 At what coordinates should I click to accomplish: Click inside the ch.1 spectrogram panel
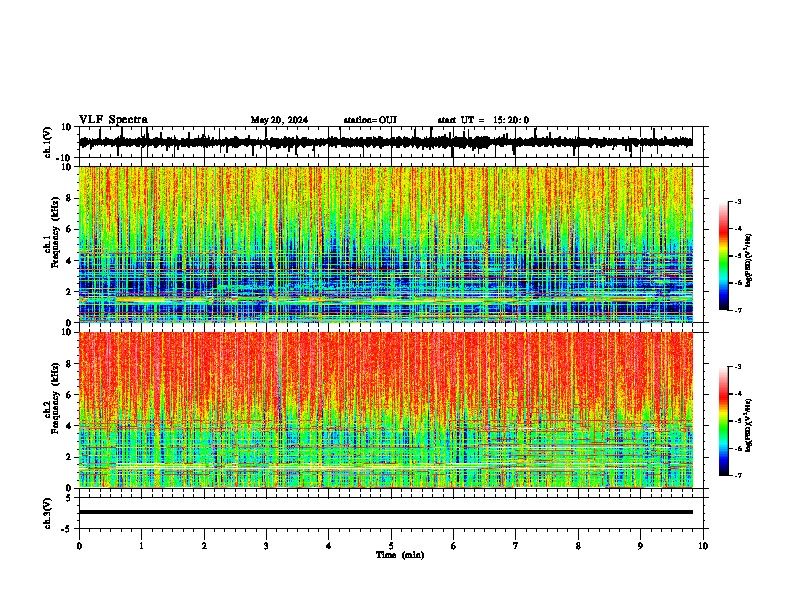pos(386,244)
